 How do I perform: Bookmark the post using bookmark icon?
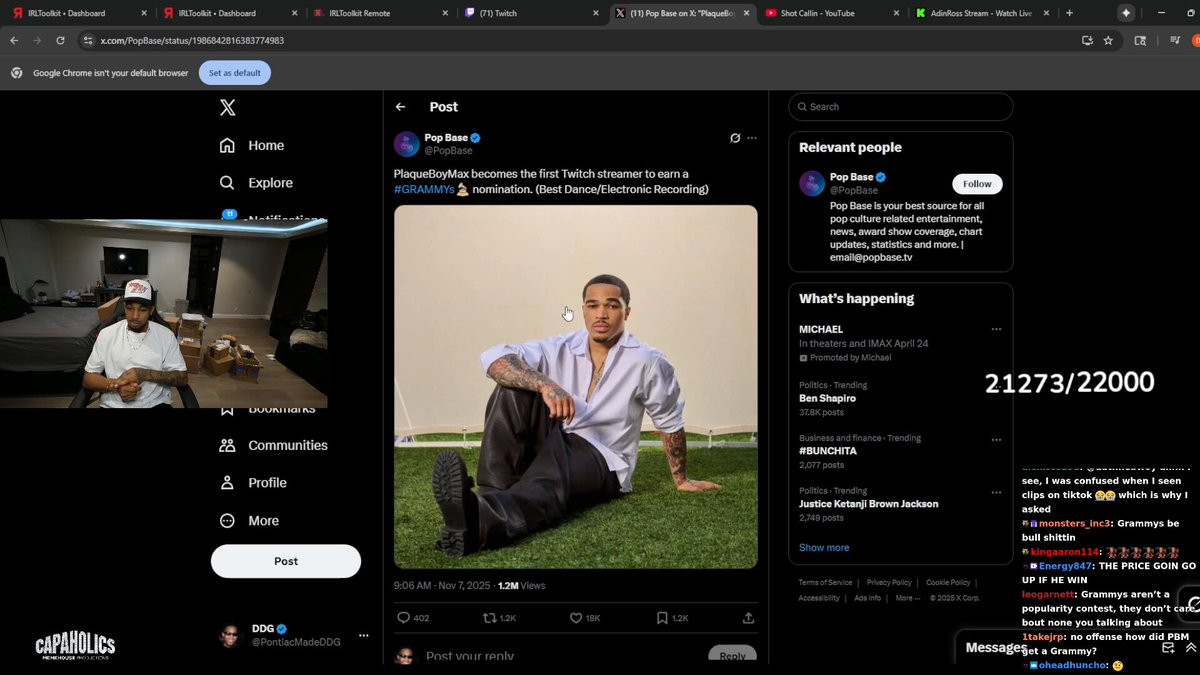tap(662, 618)
